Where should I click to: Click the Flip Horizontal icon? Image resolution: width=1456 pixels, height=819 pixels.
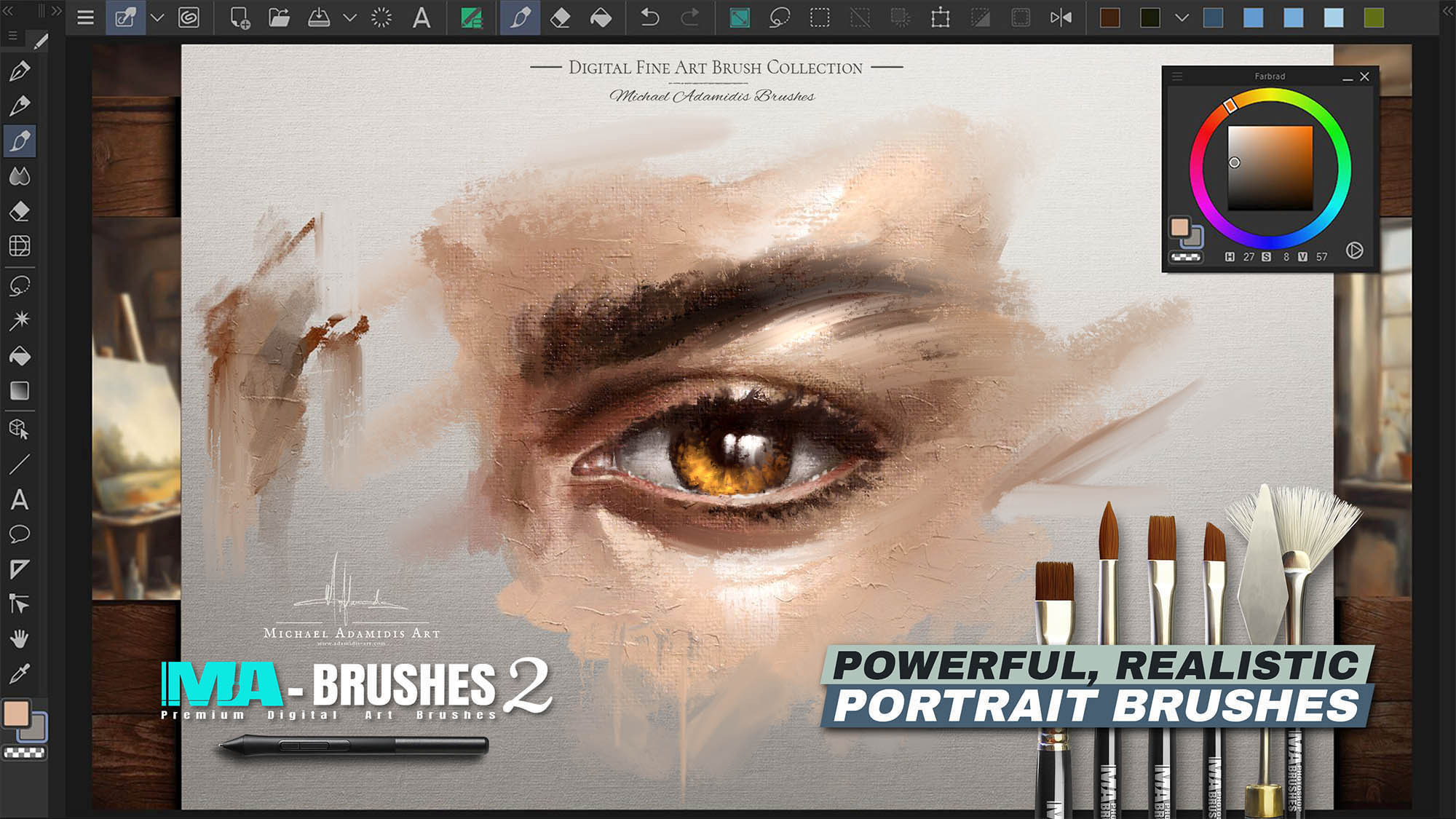1061,17
